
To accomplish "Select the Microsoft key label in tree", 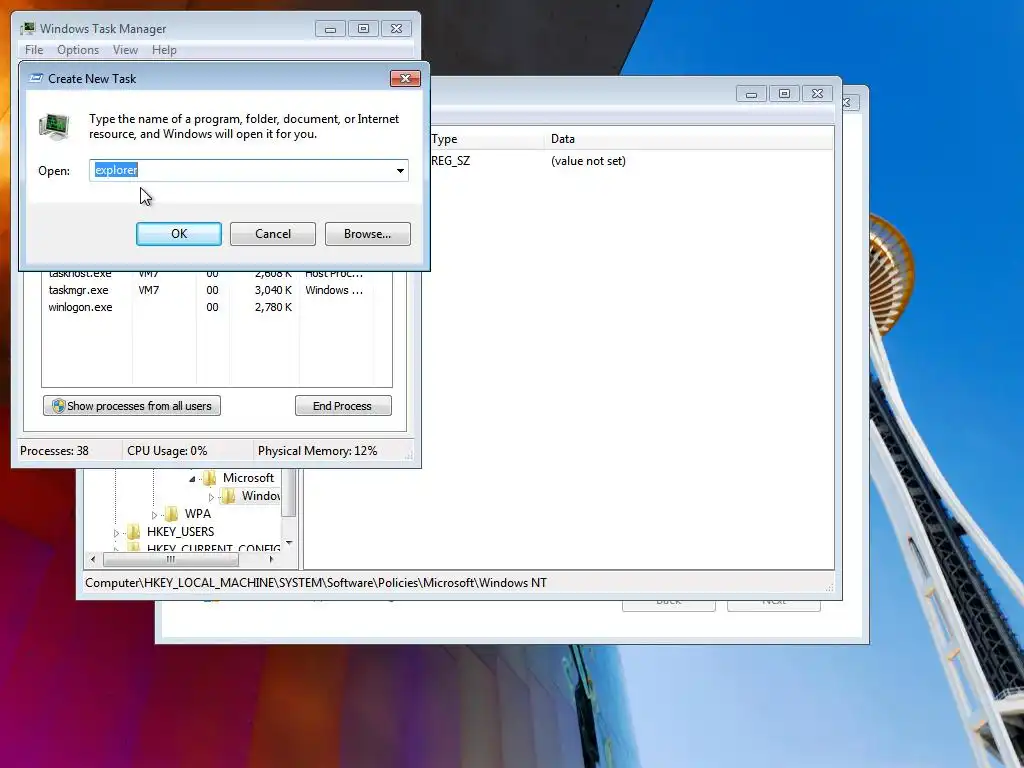I will click(248, 478).
